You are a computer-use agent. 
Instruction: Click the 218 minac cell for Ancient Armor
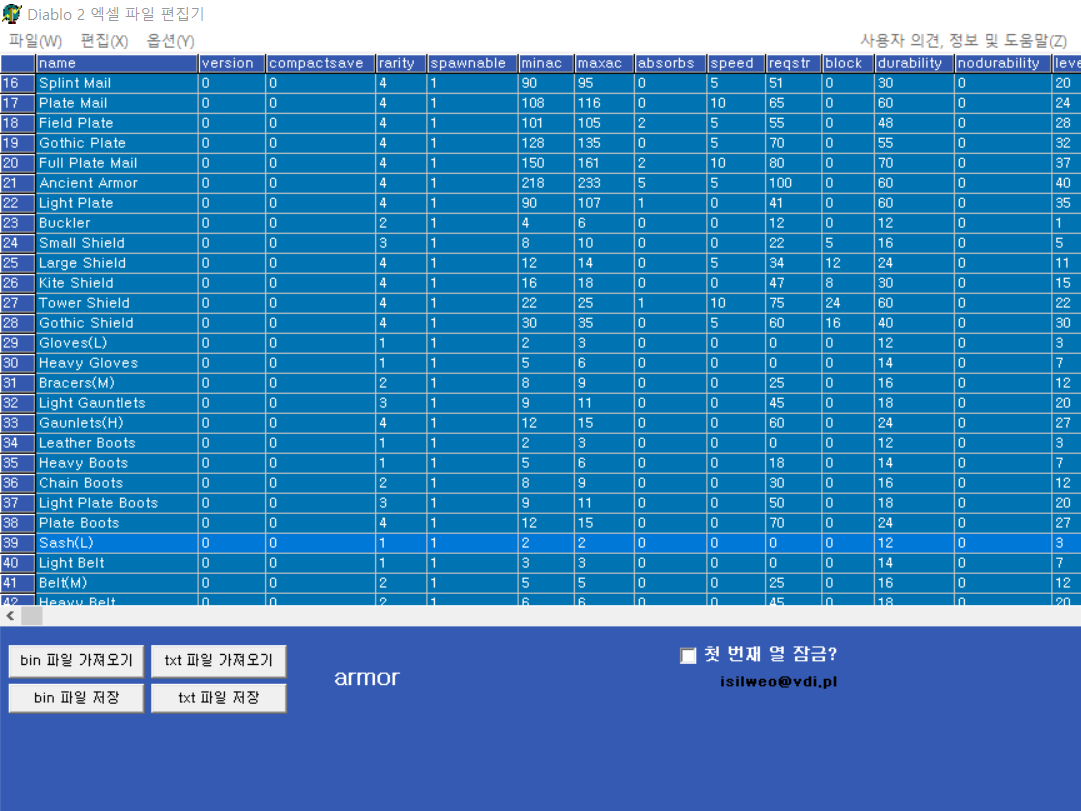pos(545,183)
